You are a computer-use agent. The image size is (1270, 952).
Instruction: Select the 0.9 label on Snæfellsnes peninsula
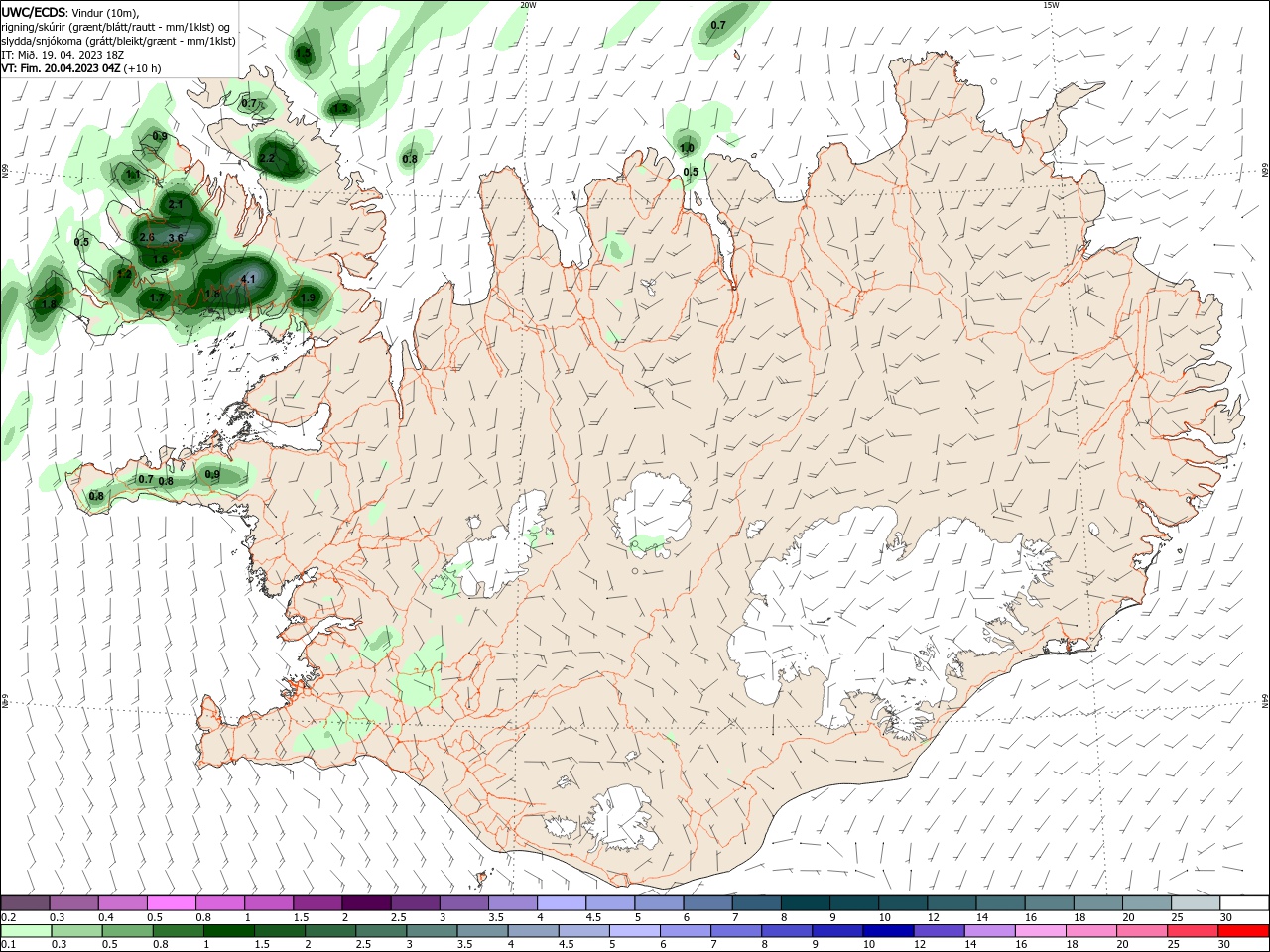tap(212, 475)
